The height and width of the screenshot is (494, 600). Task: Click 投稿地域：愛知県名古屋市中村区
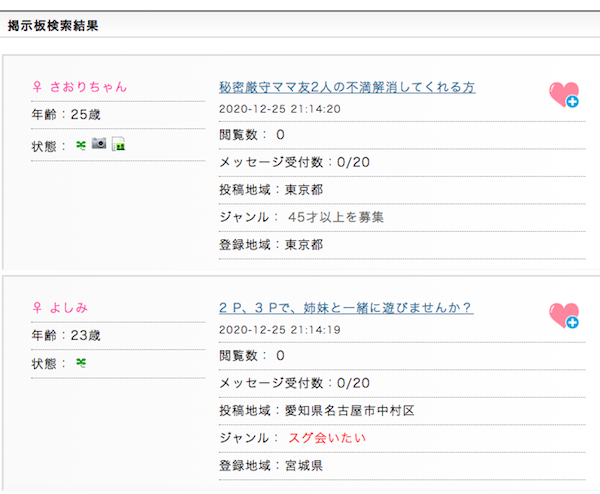[317, 411]
